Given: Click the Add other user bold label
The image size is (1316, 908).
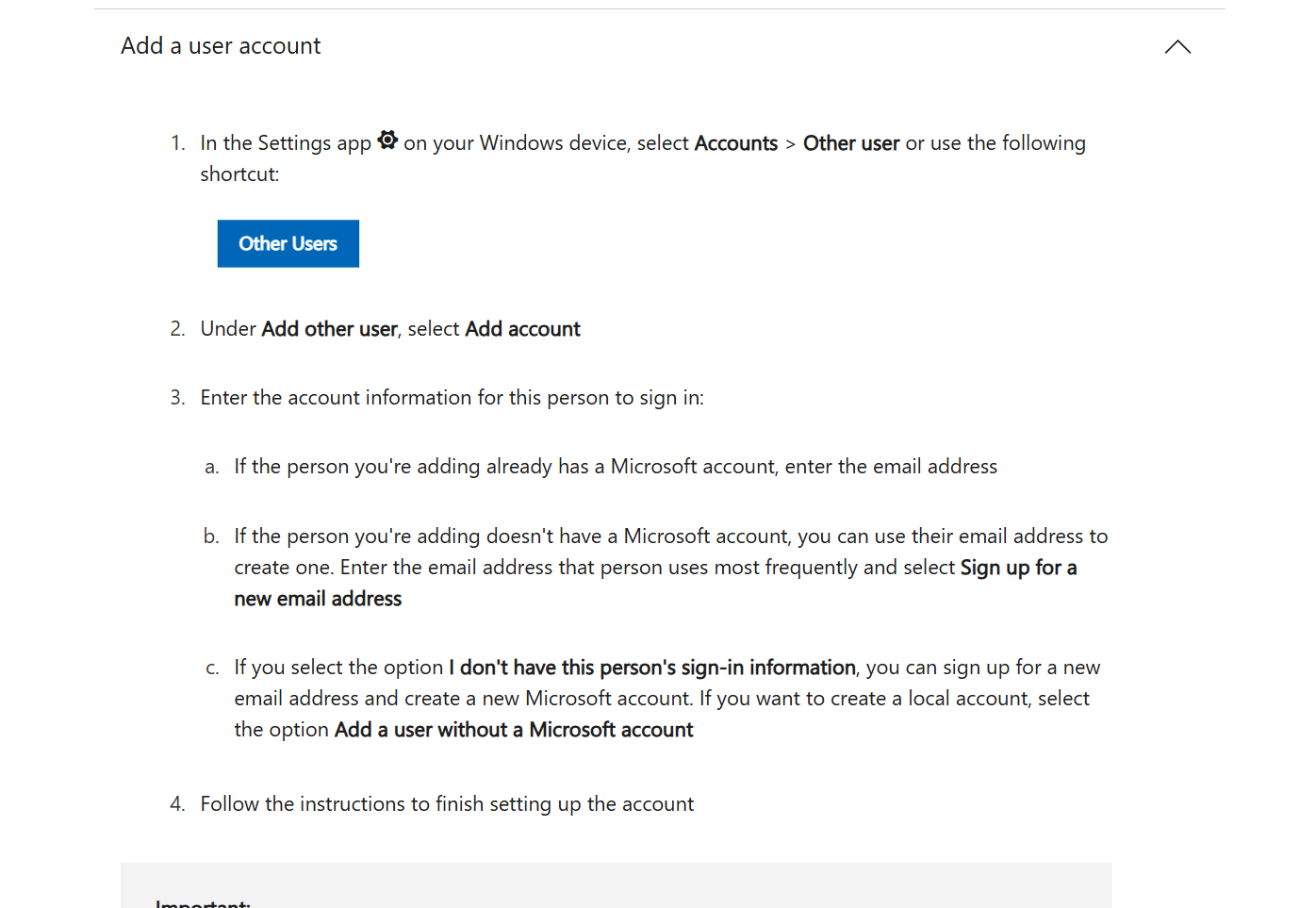Looking at the screenshot, I should click(x=329, y=329).
